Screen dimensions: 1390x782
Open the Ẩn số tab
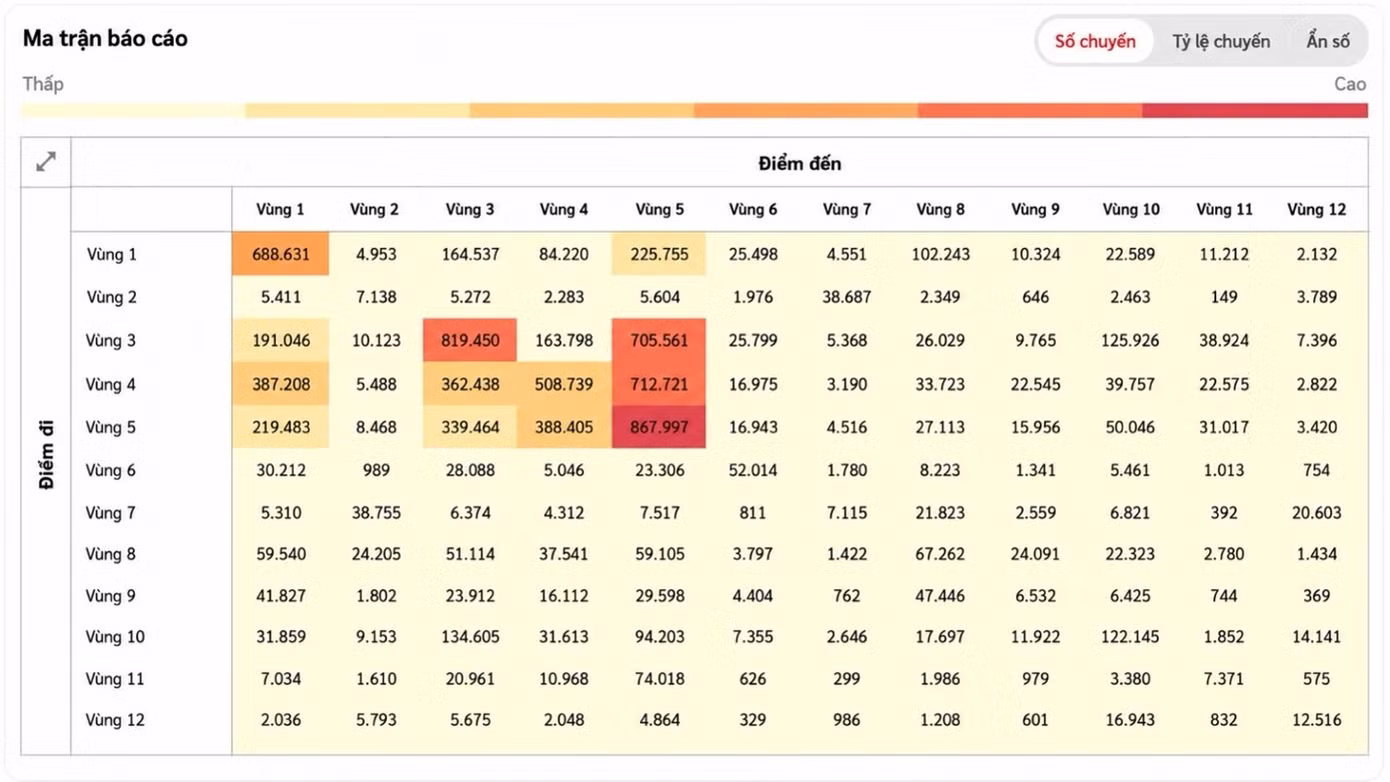coord(1328,41)
